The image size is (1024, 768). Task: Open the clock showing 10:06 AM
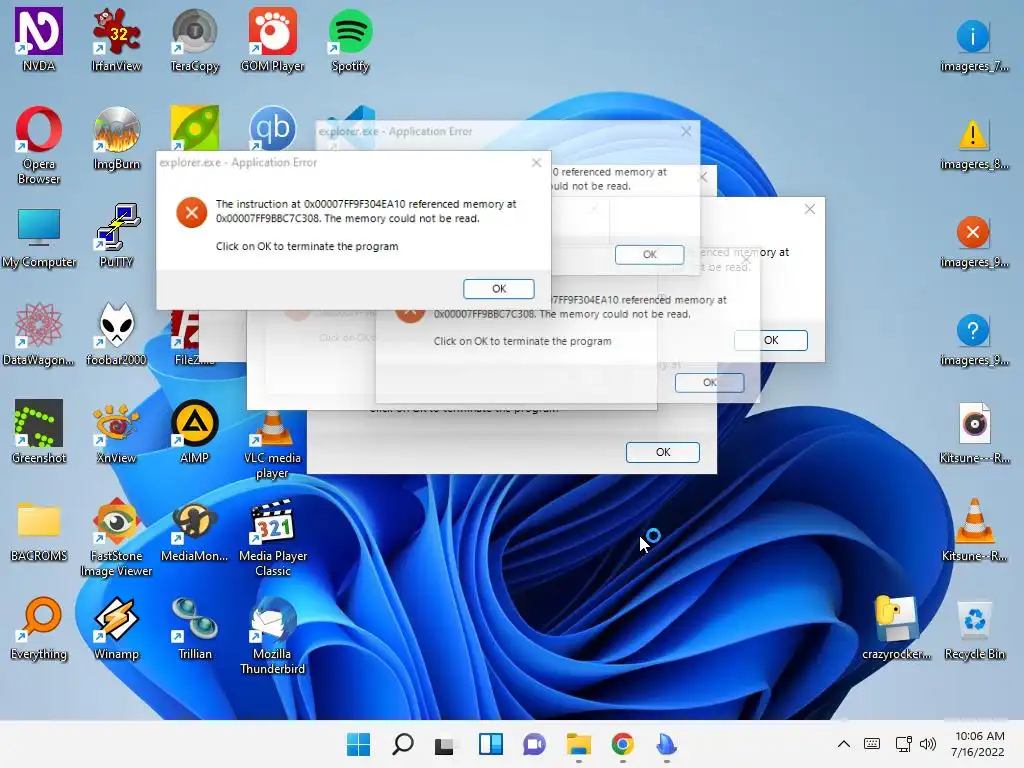point(978,744)
